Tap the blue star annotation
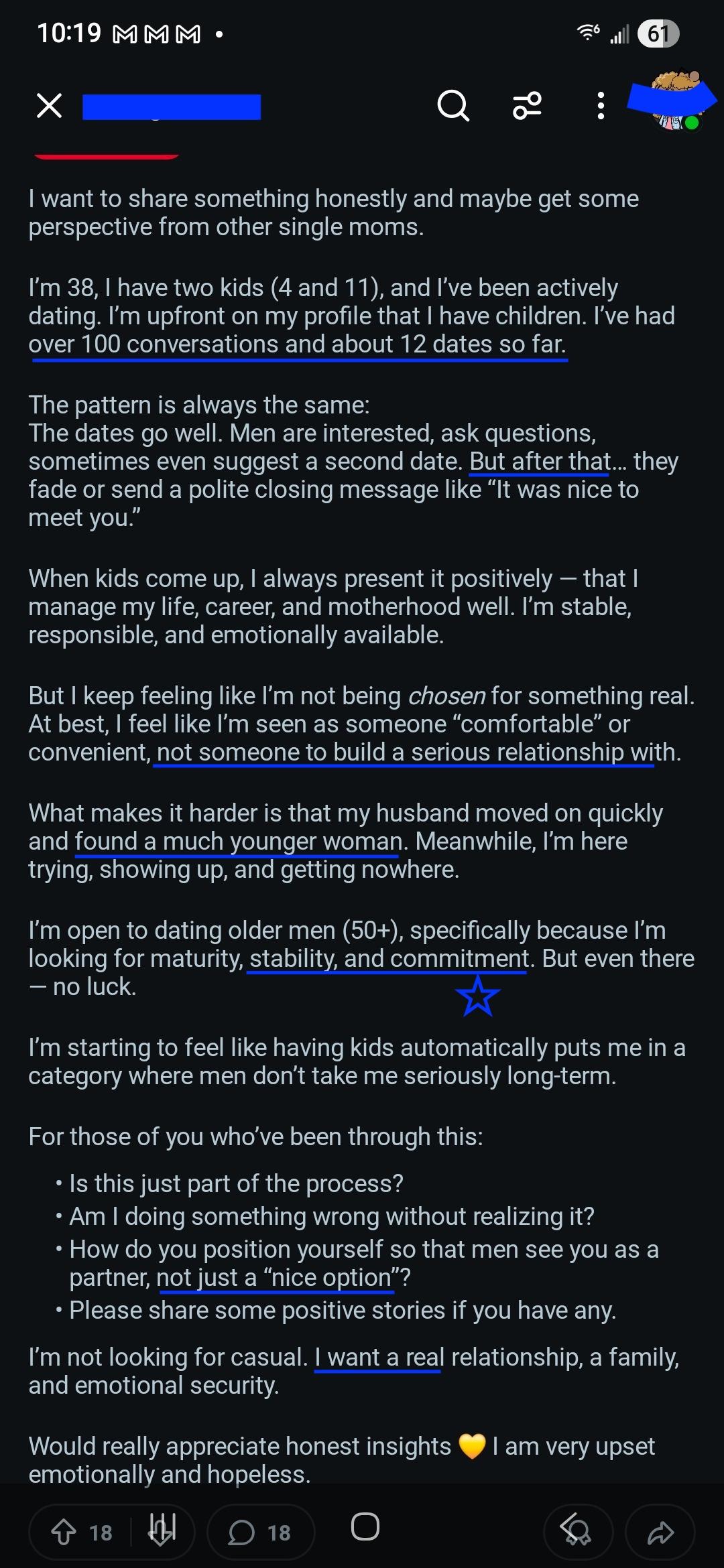Screen dimensions: 724x1568 point(477,996)
